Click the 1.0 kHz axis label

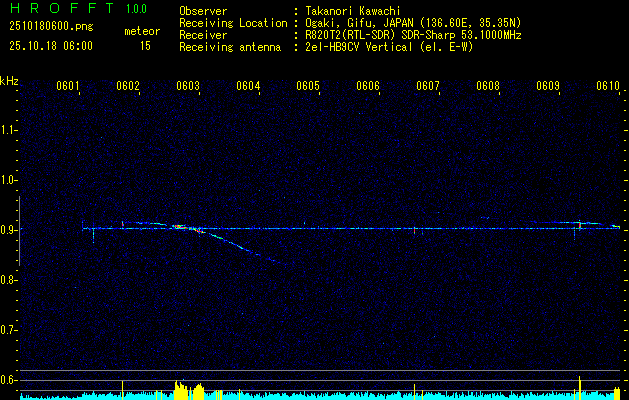[x=9, y=180]
